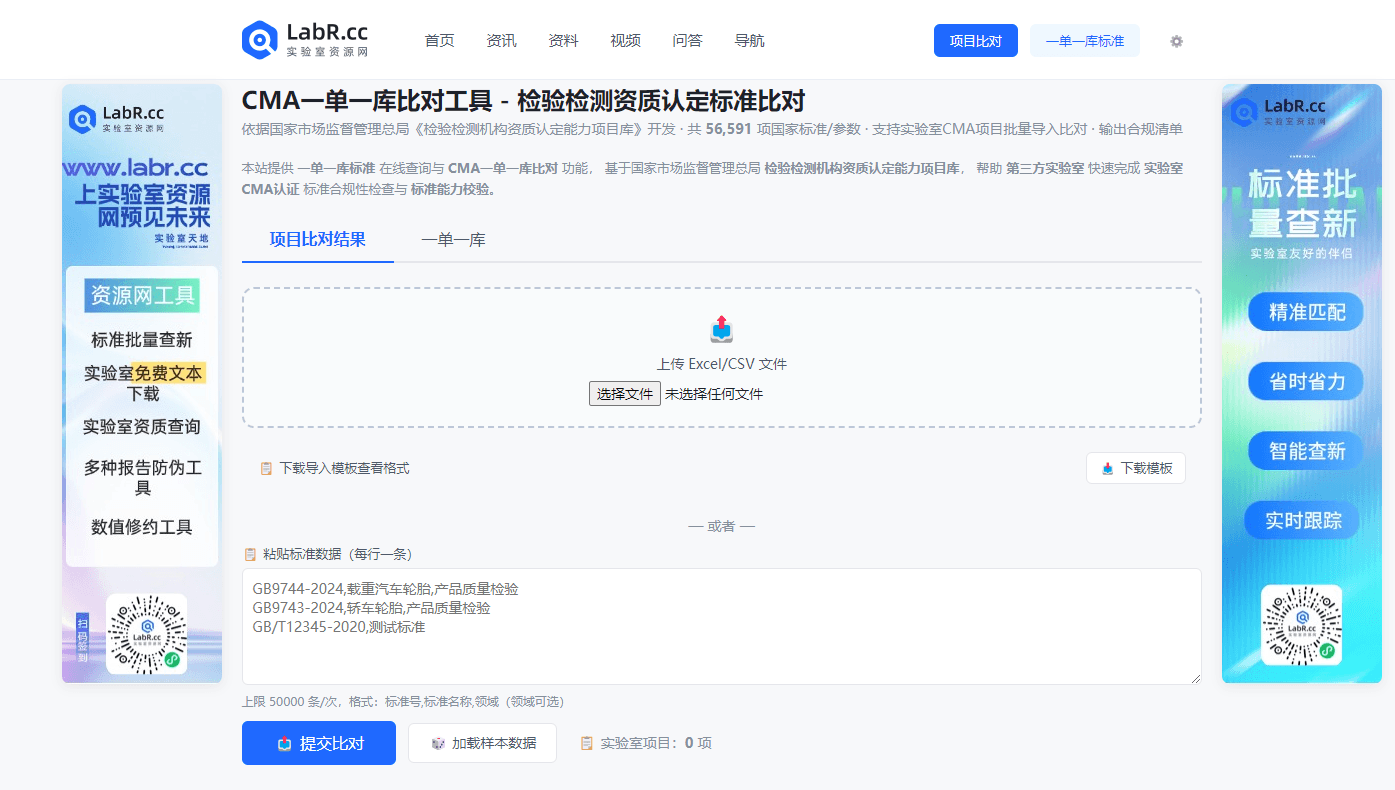Click the 未选择任何文件 status text
This screenshot has height=790, width=1395.
pyautogui.click(x=714, y=394)
